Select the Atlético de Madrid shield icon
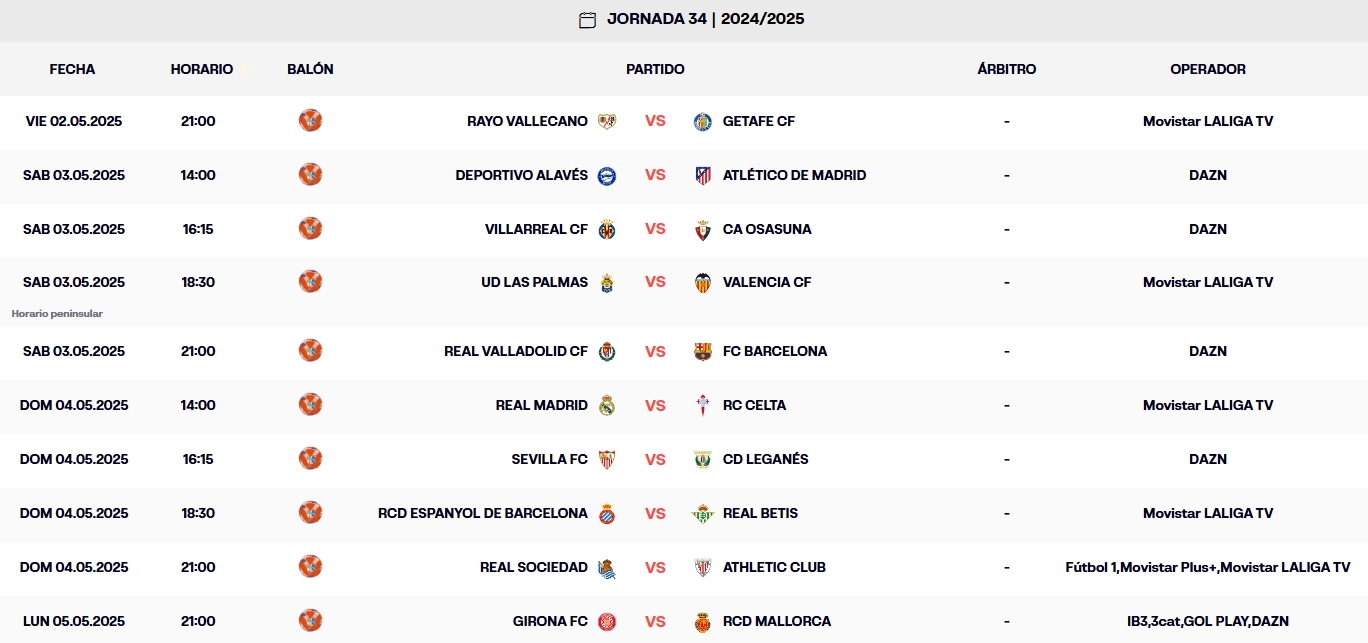The image size is (1368, 643). click(702, 174)
